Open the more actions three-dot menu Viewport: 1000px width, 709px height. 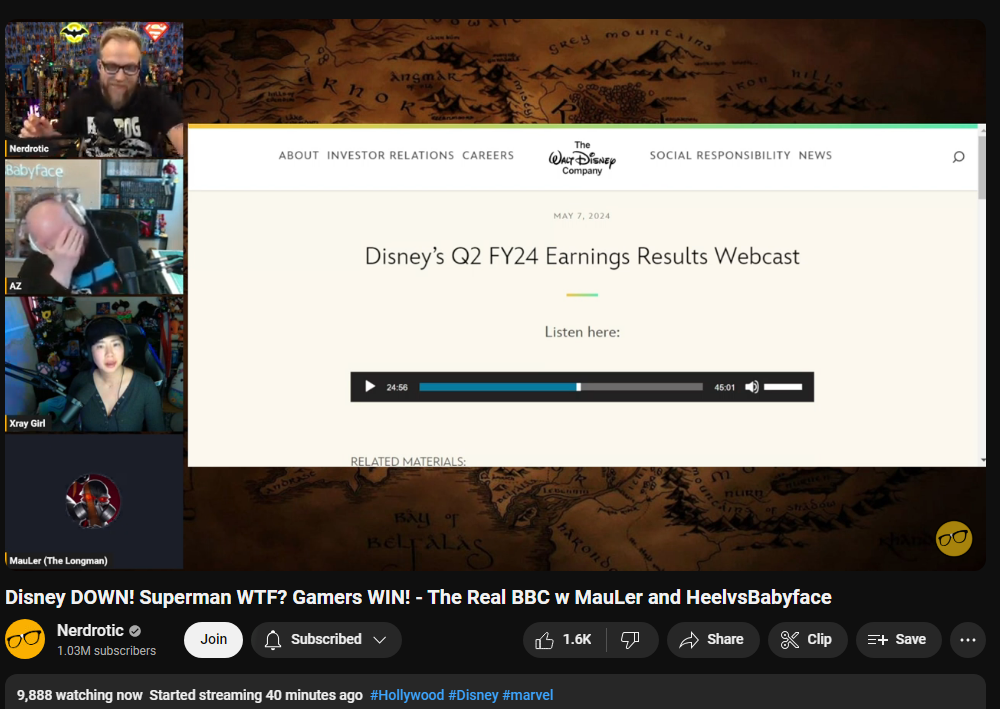coord(967,640)
